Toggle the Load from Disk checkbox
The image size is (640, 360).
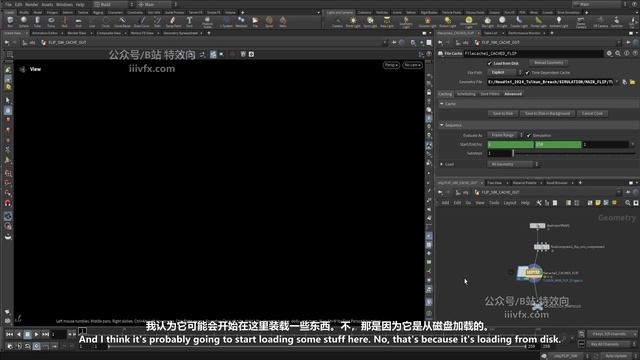coord(489,63)
